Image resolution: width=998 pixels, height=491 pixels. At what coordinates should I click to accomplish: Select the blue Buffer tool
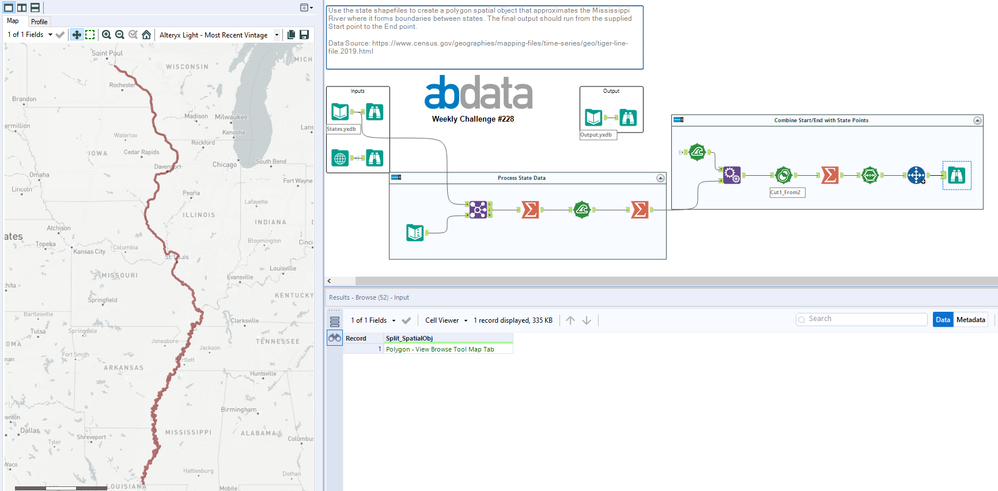(x=916, y=174)
